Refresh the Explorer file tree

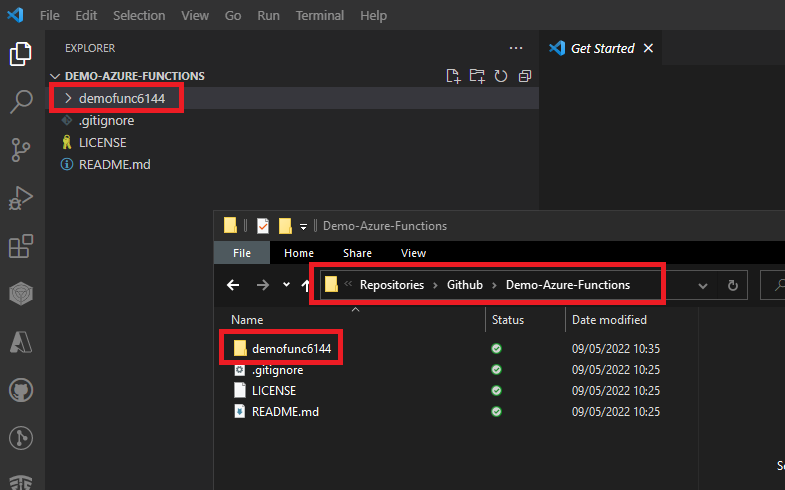point(501,76)
